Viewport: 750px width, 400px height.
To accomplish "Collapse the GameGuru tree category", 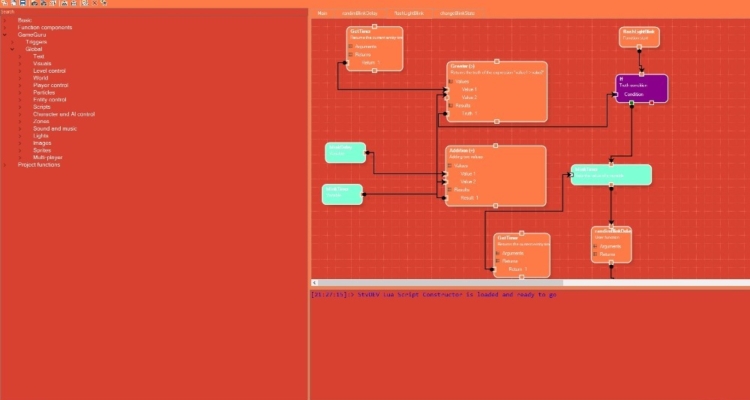I will point(4,34).
